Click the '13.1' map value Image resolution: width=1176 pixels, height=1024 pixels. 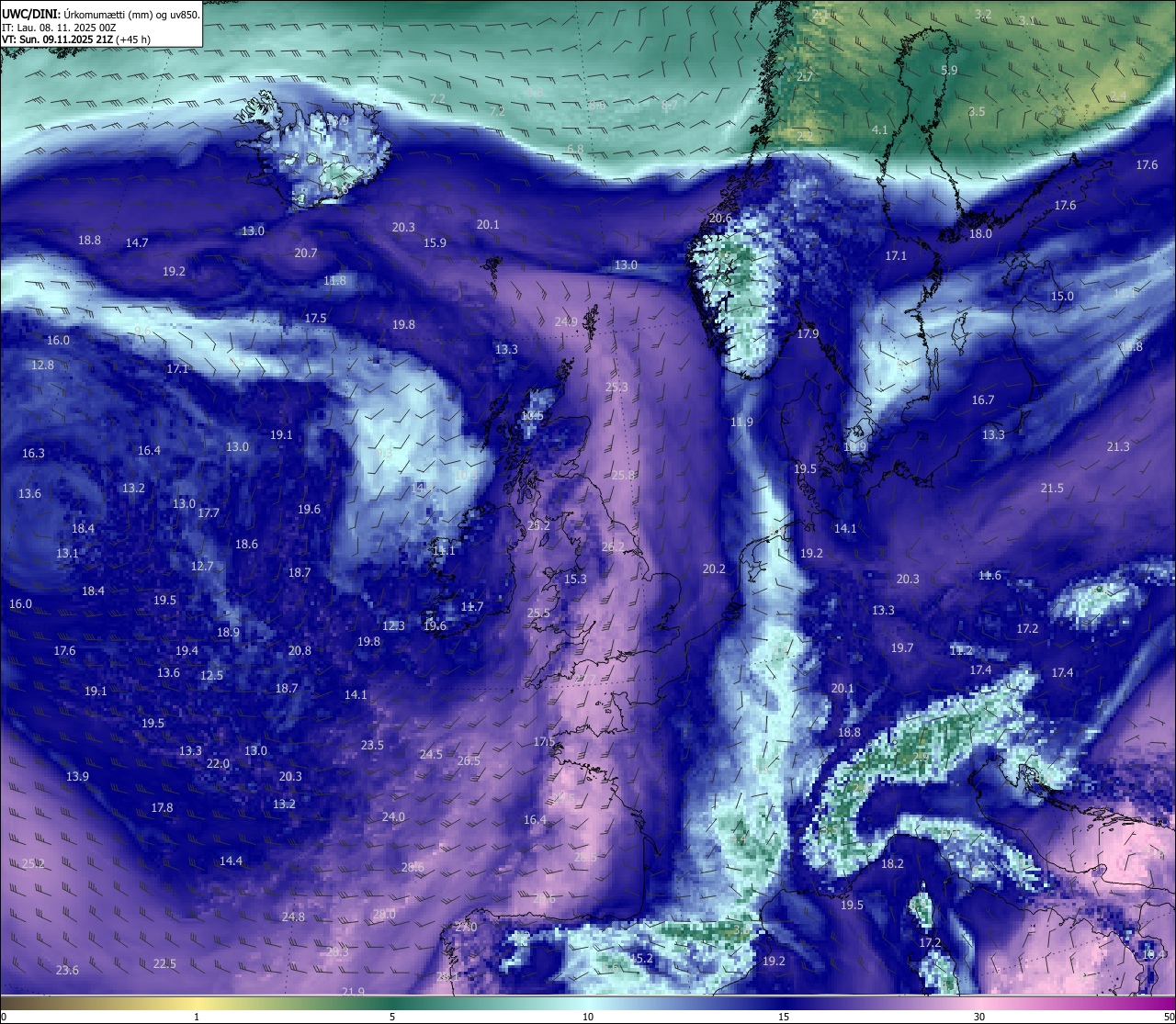67,553
